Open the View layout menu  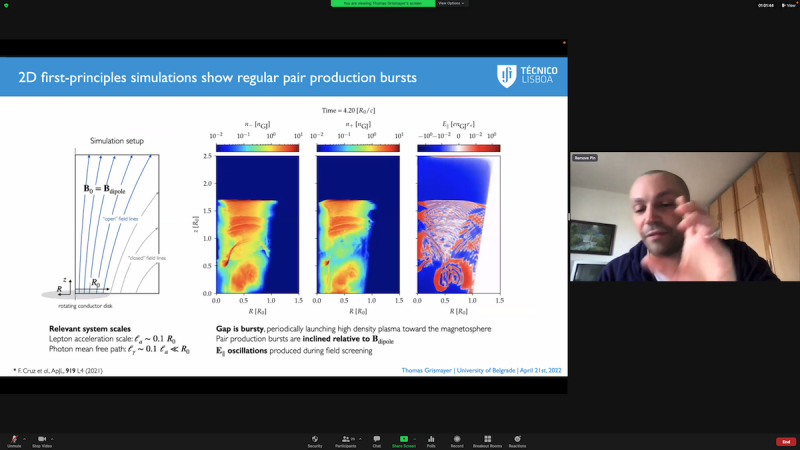[787, 4]
